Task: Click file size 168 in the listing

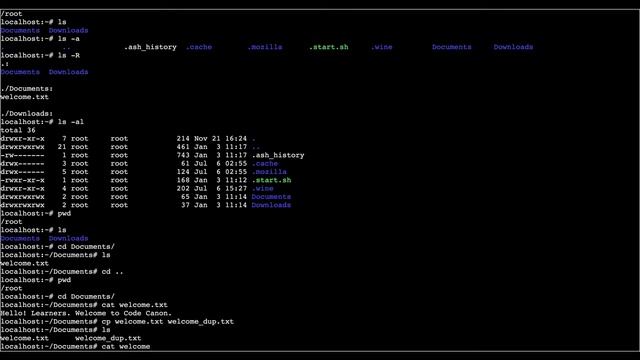Action: pos(183,180)
